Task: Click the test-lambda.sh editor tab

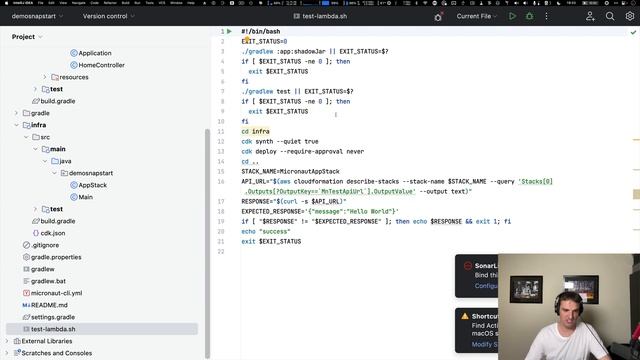Action: 320,16
